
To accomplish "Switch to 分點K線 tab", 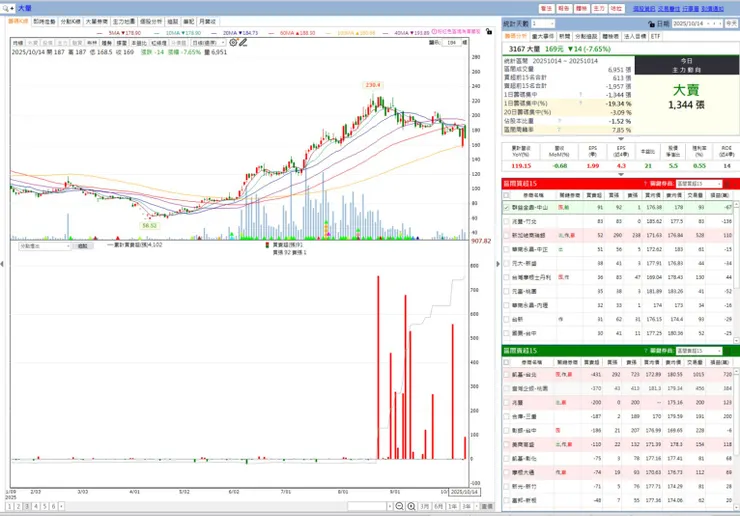I will [70, 22].
